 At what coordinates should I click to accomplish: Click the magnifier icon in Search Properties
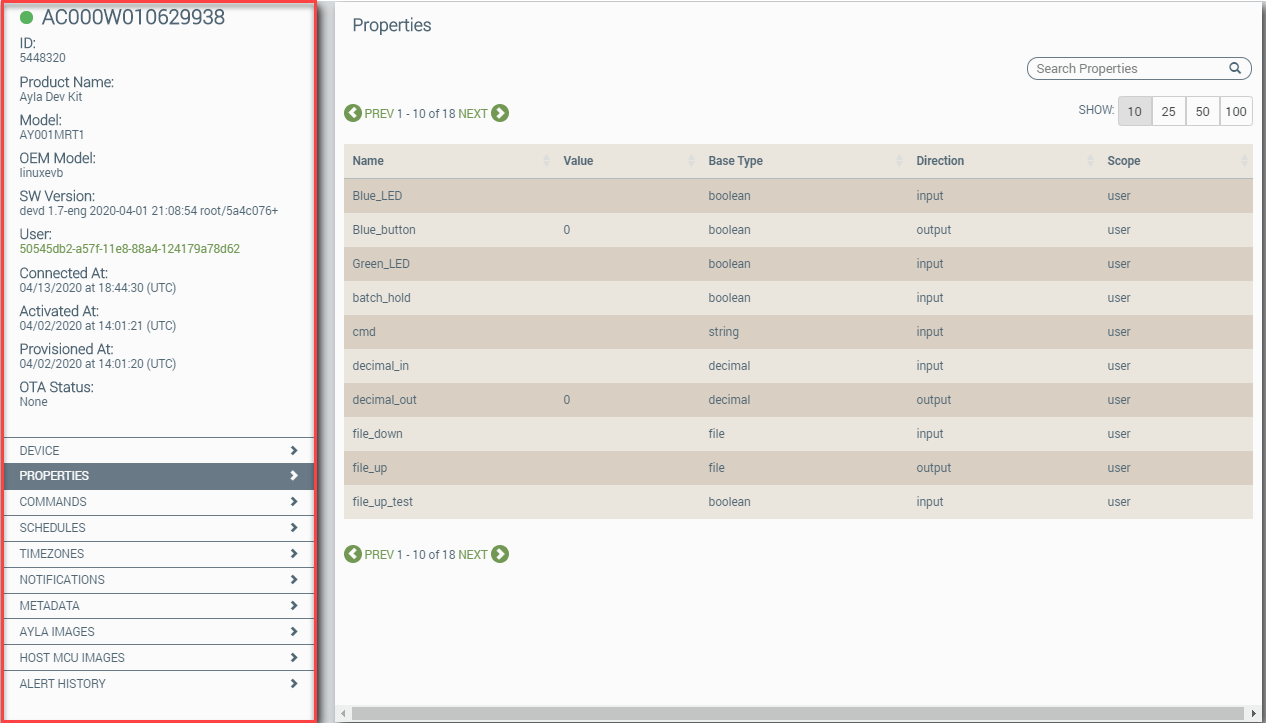click(1235, 68)
